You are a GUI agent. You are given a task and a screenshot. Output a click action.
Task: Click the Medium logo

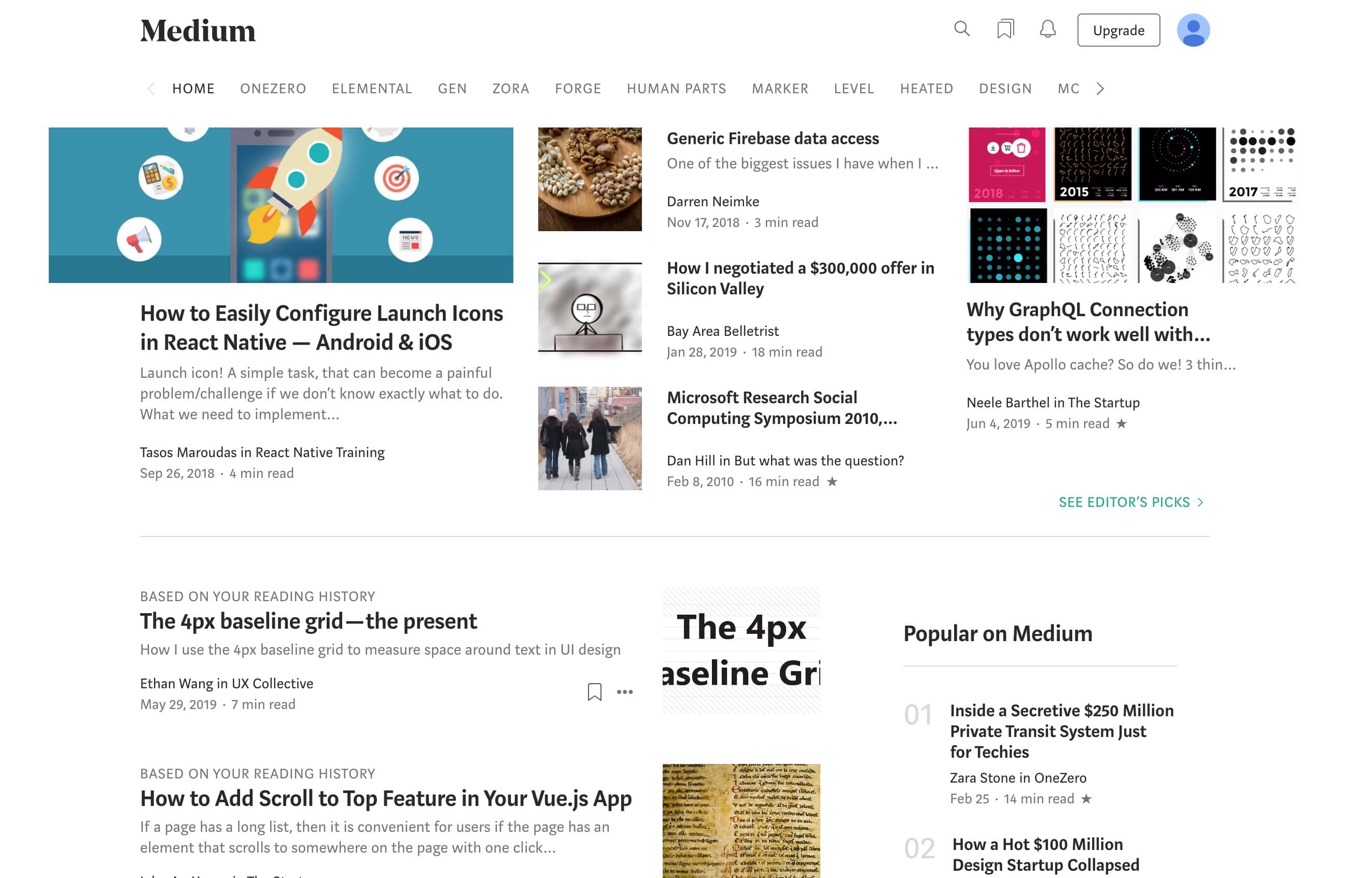198,31
